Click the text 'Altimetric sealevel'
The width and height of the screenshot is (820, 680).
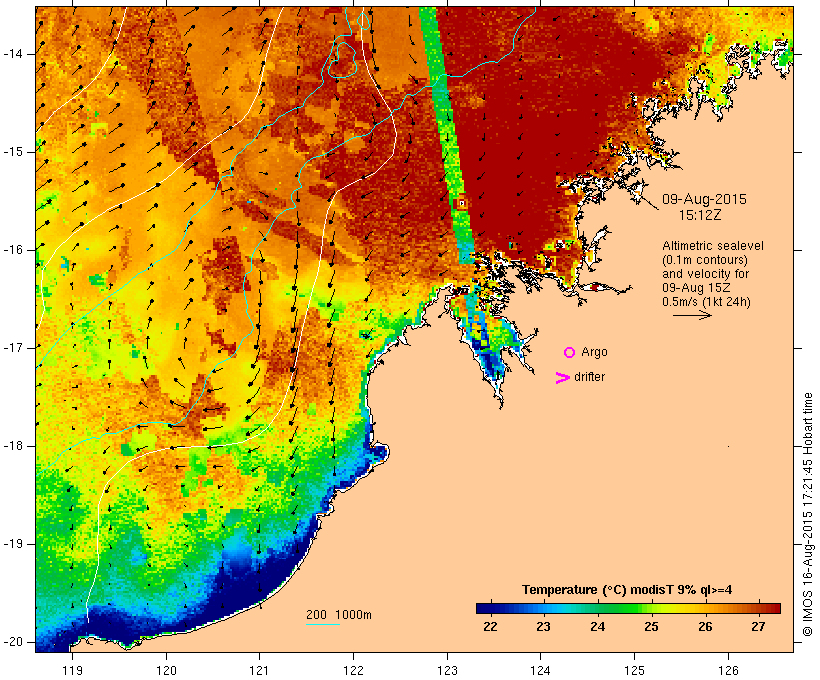pyautogui.click(x=713, y=246)
